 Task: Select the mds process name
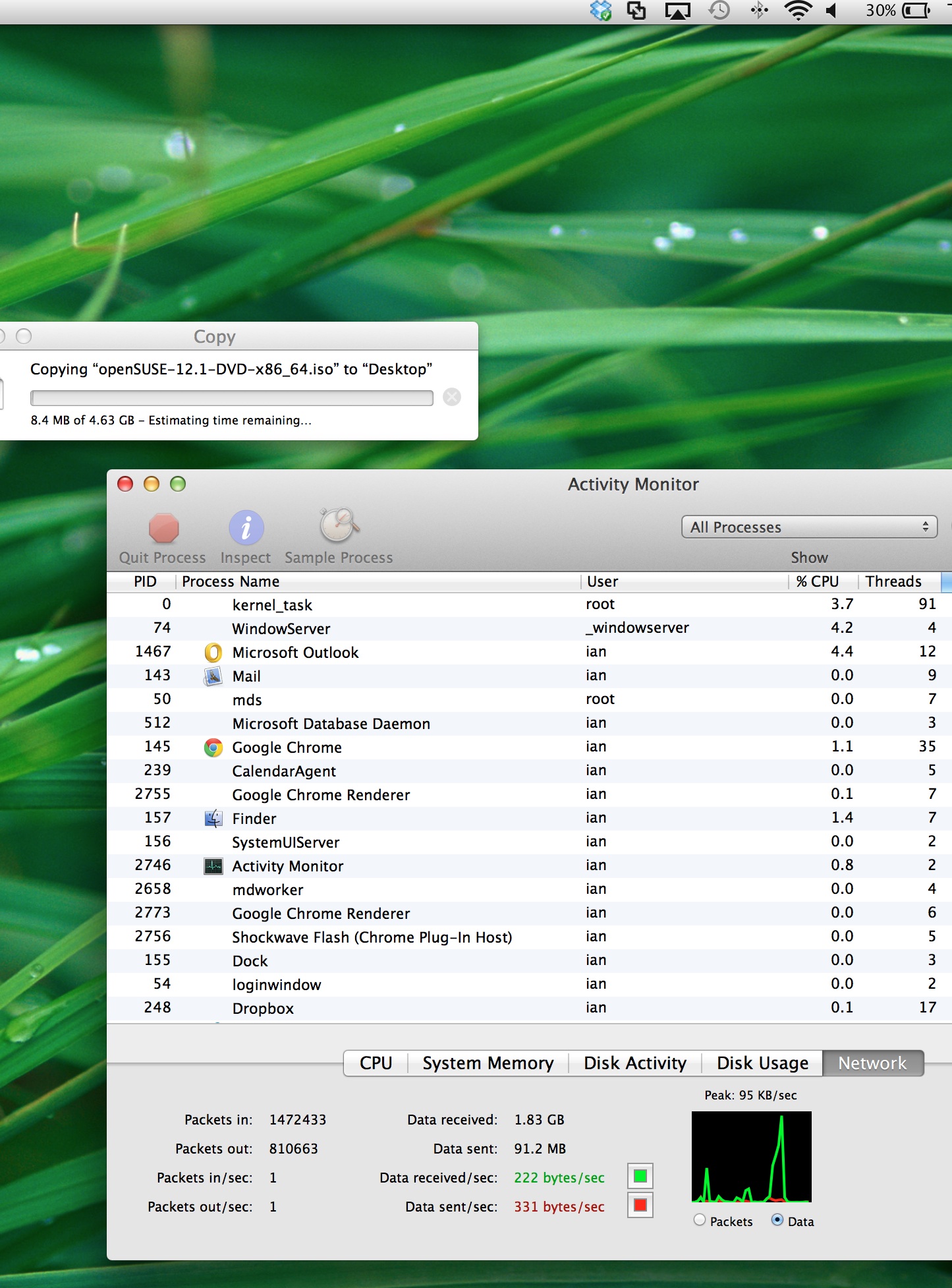247,700
